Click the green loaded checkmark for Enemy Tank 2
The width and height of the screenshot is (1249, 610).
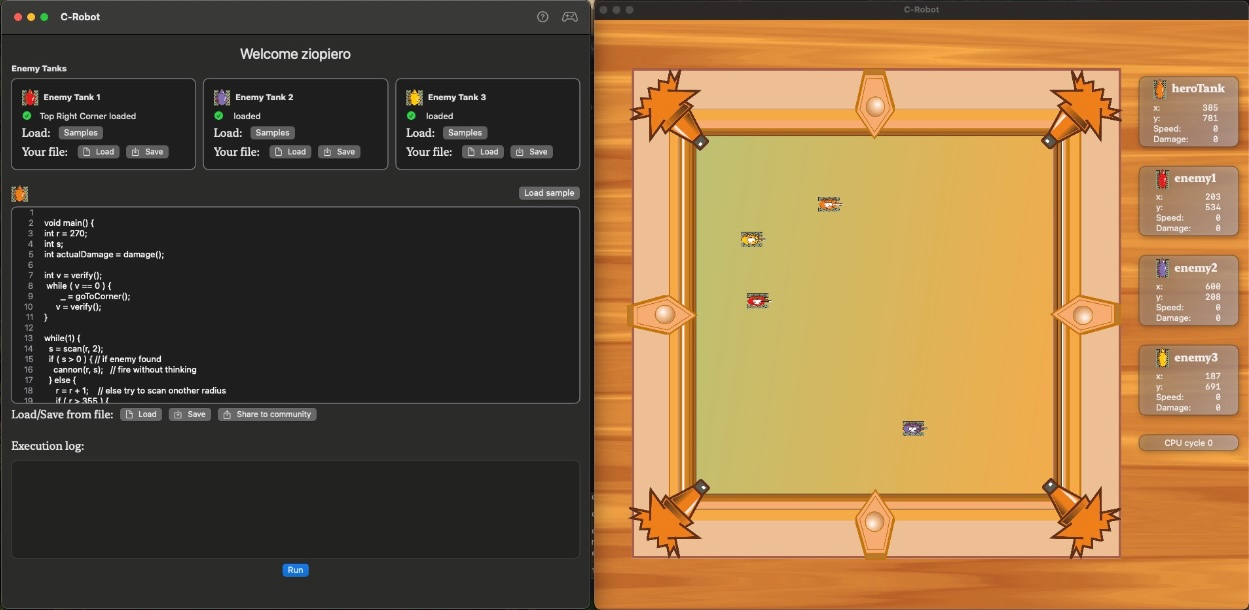[219, 116]
